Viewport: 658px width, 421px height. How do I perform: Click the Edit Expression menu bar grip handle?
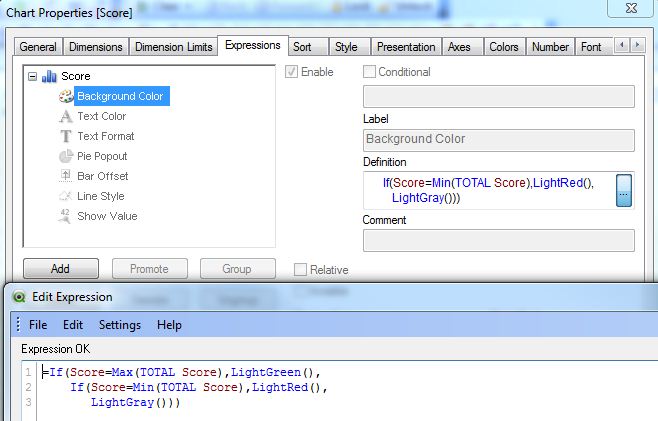[18, 324]
